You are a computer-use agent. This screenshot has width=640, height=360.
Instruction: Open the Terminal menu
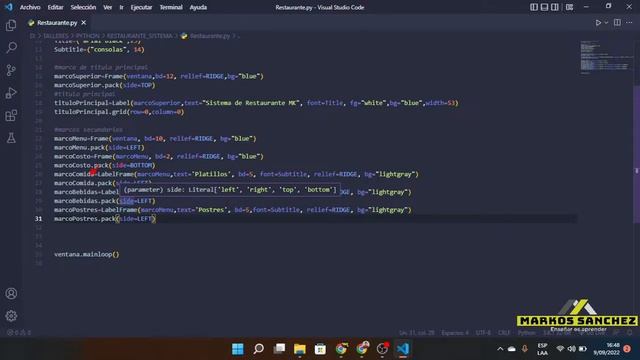click(x=171, y=7)
